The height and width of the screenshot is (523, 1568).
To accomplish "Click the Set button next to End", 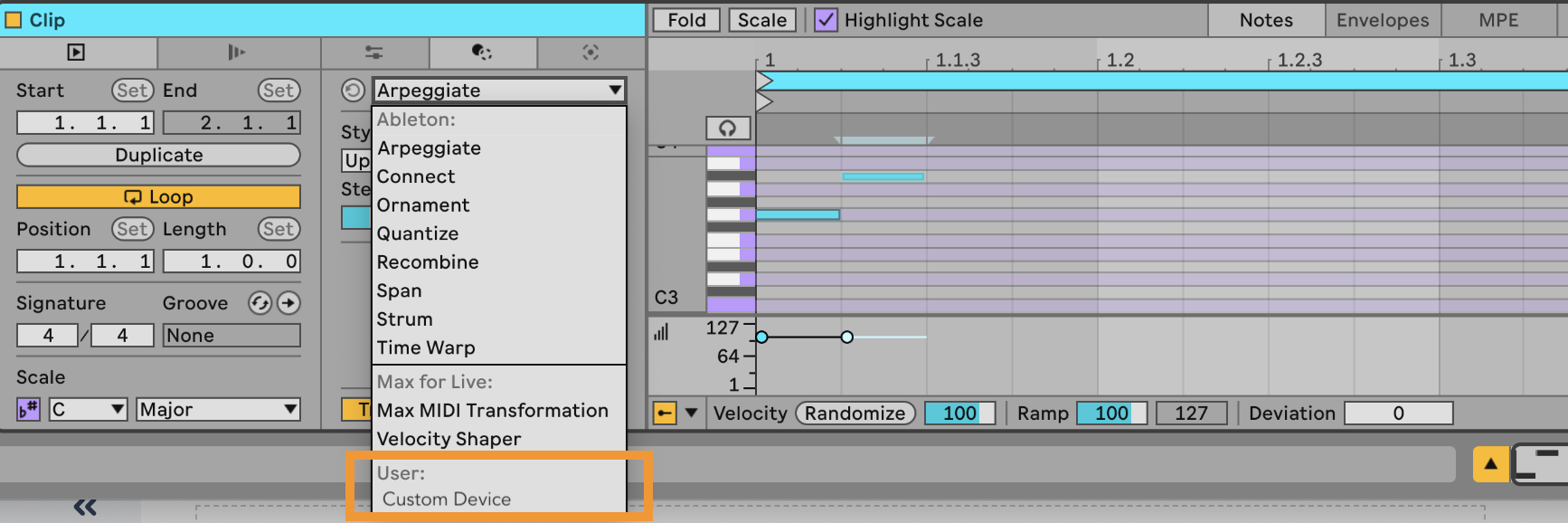I will 279,90.
